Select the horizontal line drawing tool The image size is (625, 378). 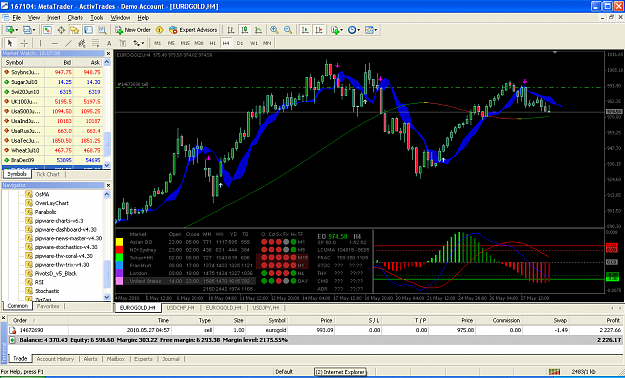(x=55, y=43)
